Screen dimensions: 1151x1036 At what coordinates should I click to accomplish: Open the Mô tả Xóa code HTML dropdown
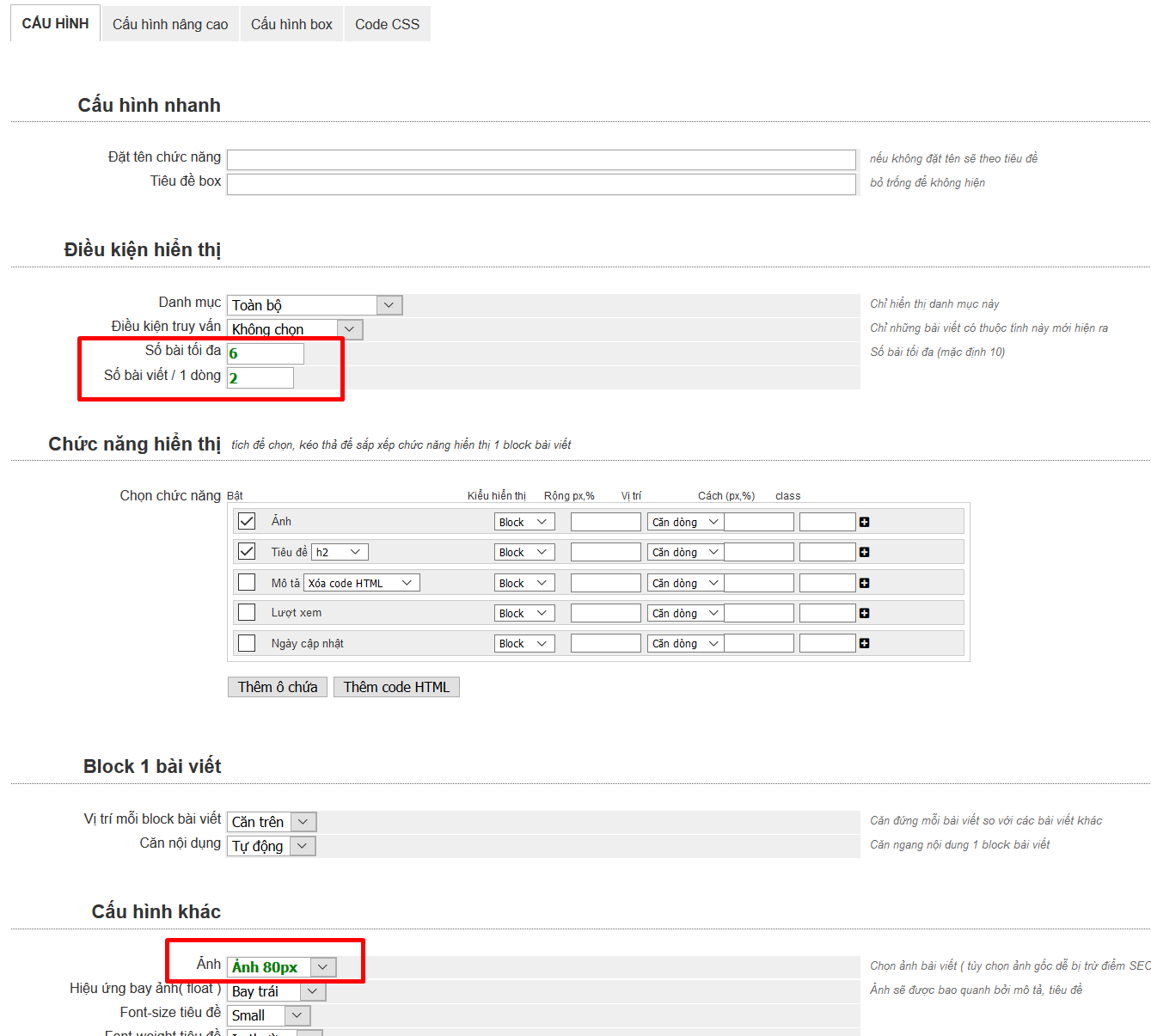[x=362, y=583]
